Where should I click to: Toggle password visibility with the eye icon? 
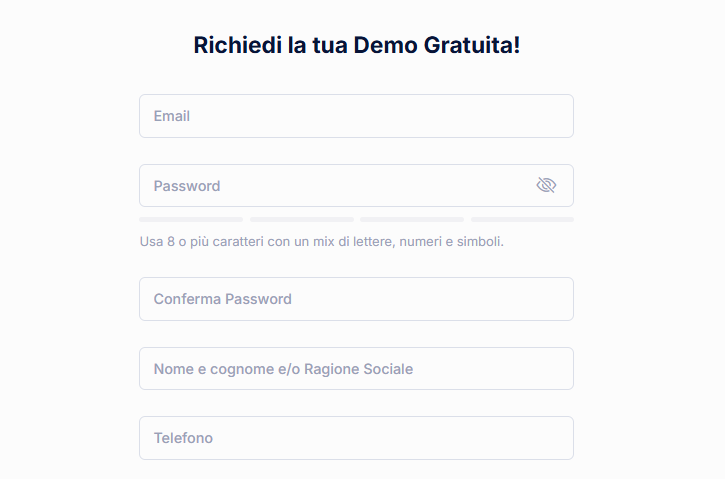[546, 185]
